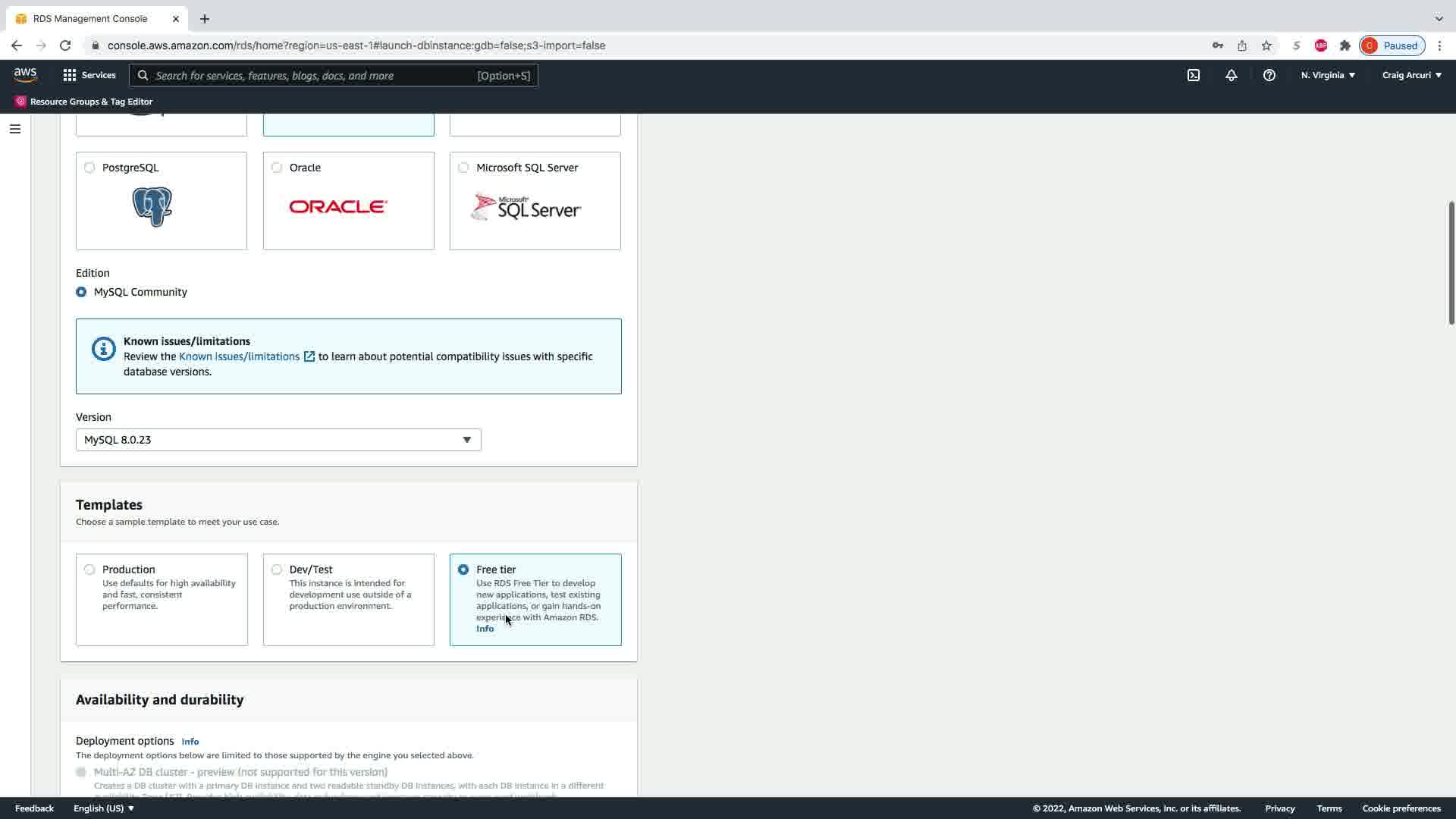Open the English (US) language selector
The image size is (1456, 819).
103,808
